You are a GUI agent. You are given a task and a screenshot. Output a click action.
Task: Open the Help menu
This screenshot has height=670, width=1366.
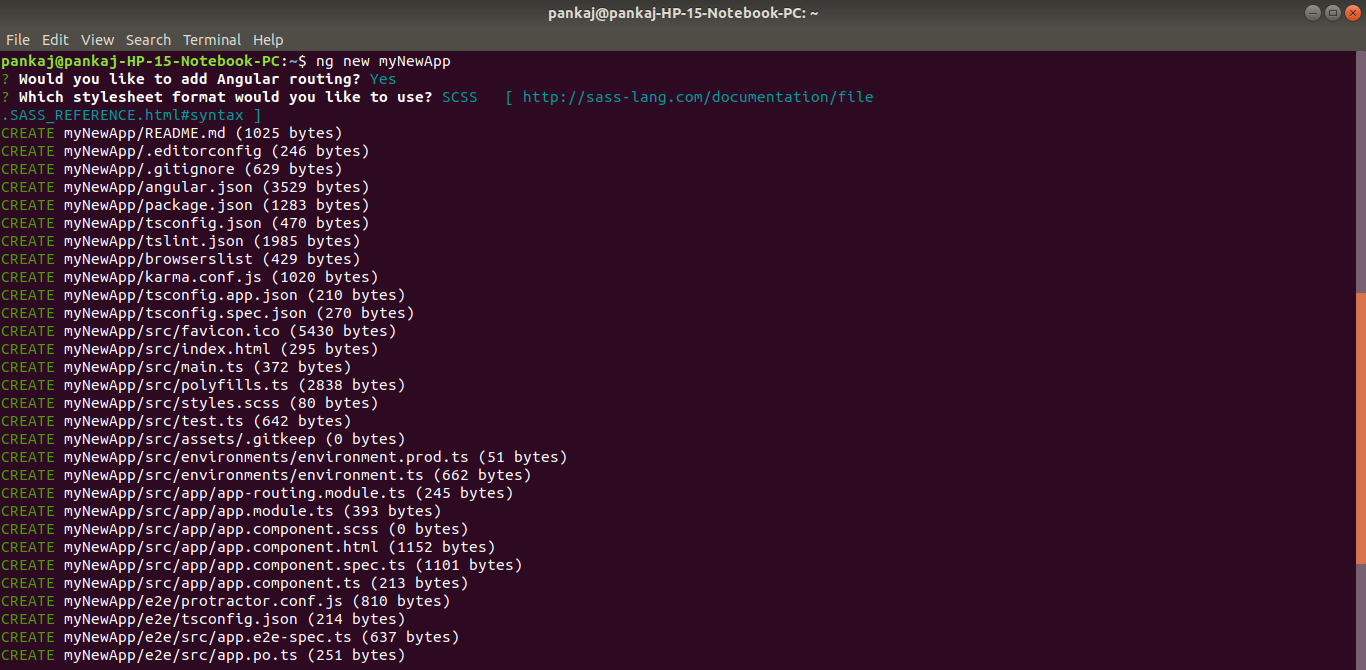coord(268,40)
